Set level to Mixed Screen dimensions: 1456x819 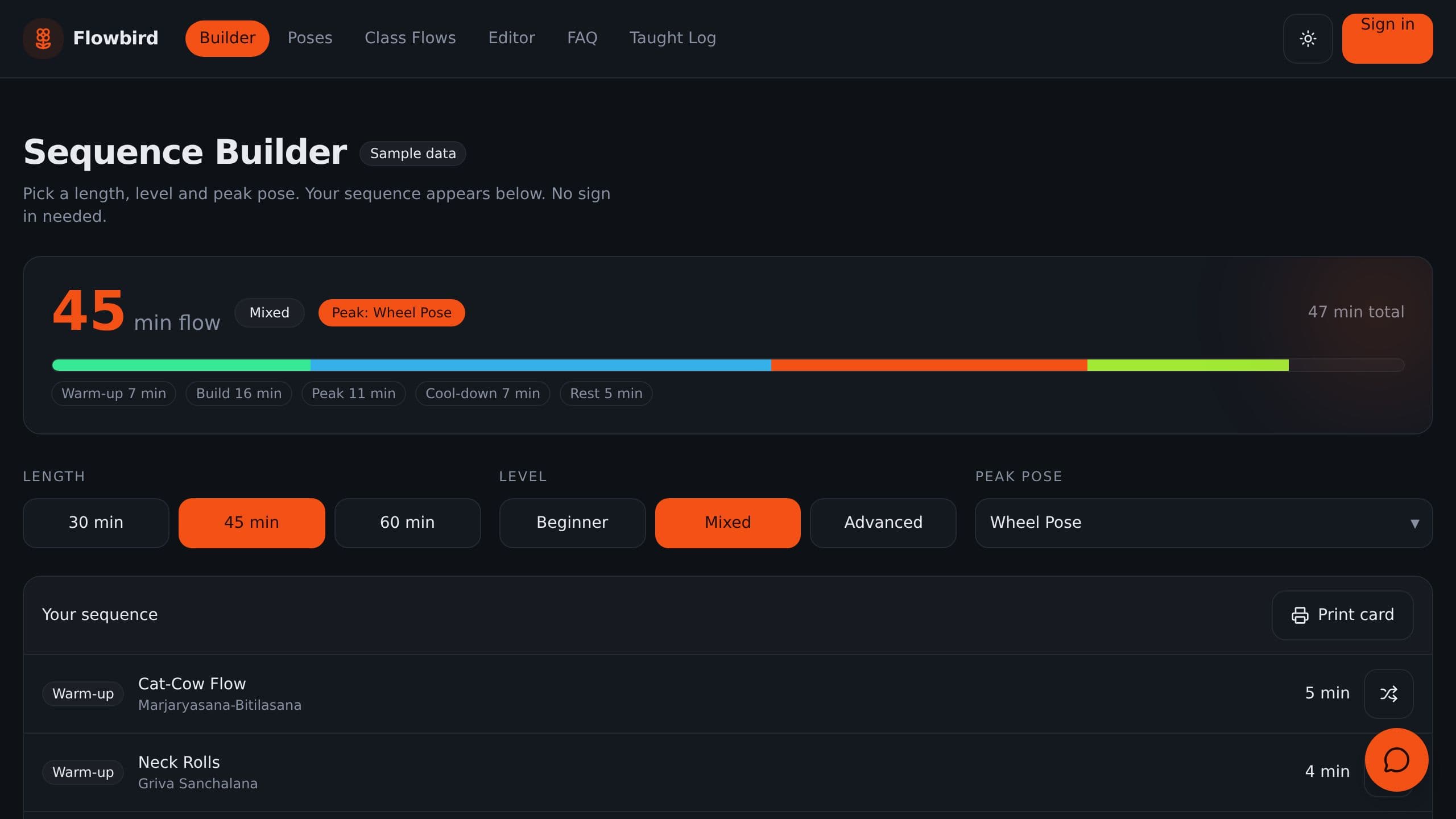coord(728,523)
